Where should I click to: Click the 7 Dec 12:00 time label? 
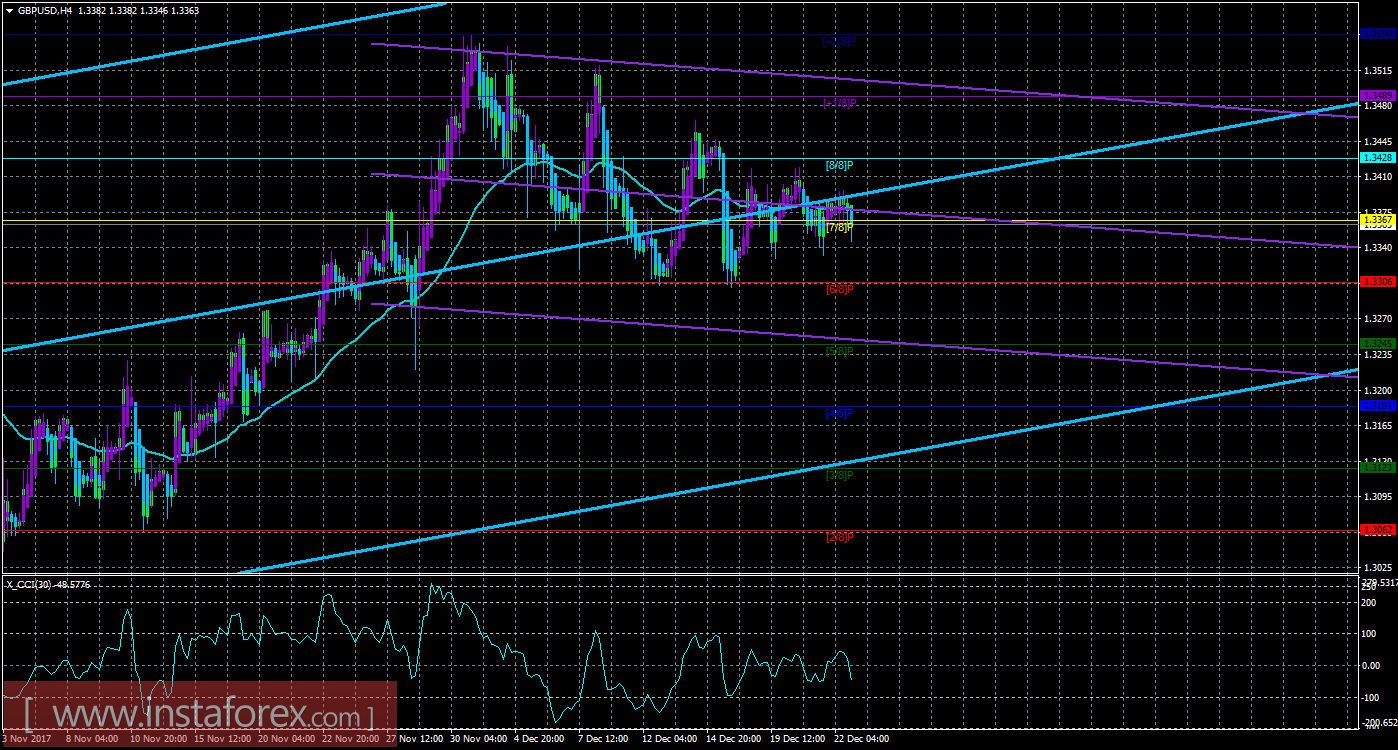click(x=602, y=739)
